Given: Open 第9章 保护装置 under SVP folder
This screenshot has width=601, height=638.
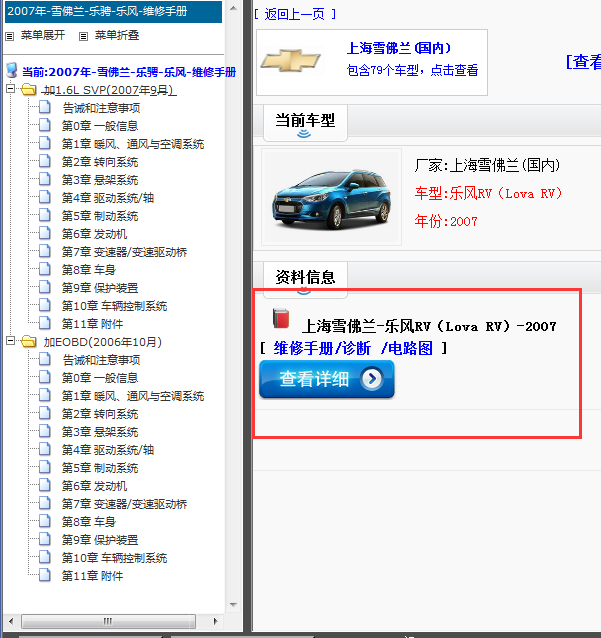Looking at the screenshot, I should tap(100, 288).
